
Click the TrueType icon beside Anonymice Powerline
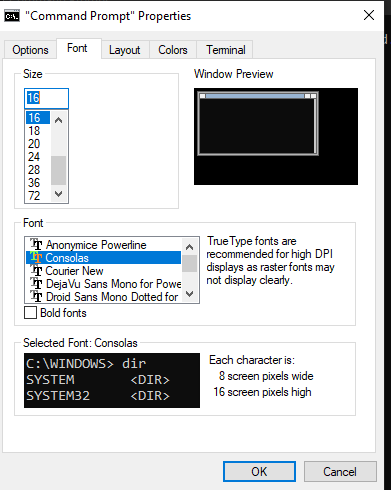coord(36,244)
